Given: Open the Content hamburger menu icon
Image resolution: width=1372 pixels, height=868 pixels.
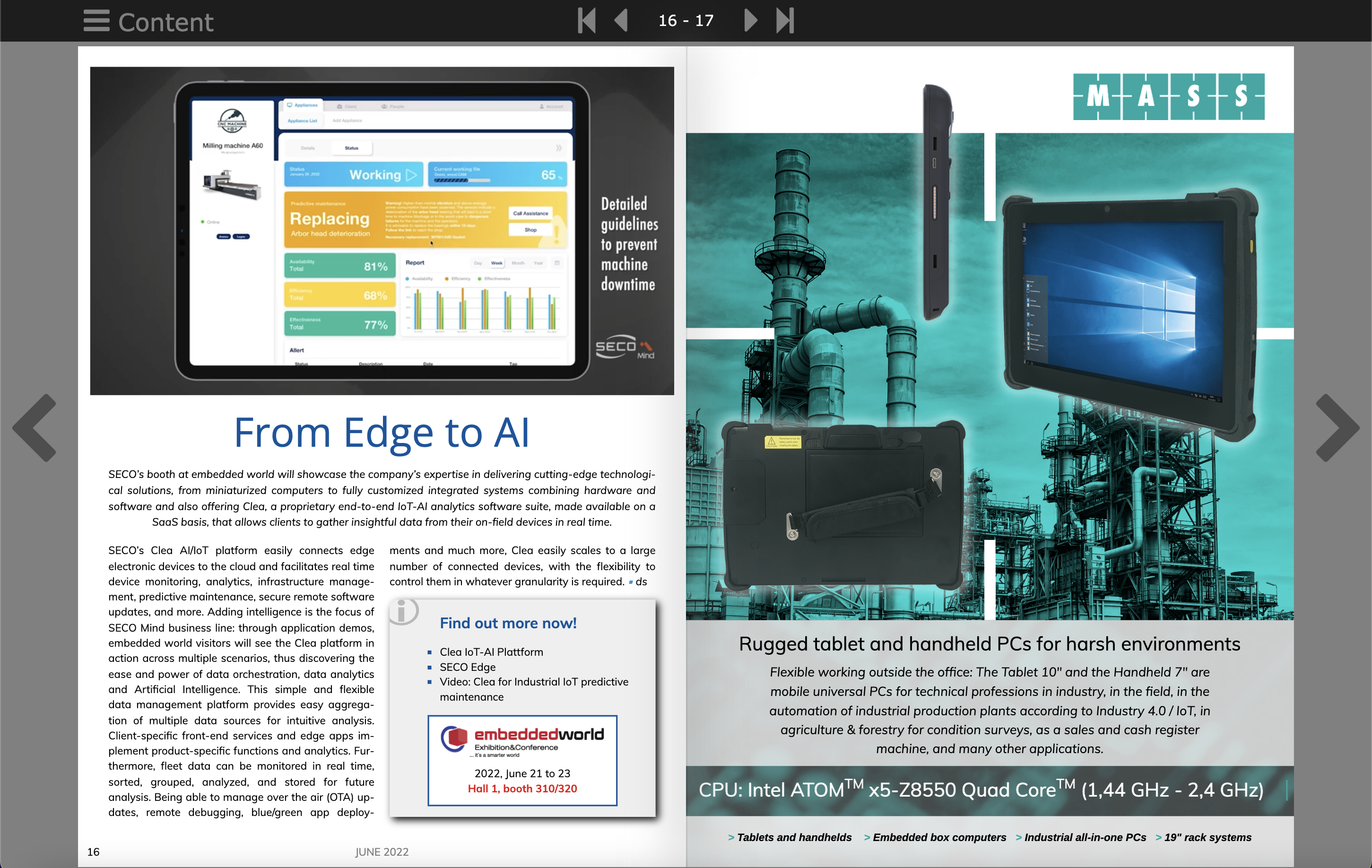Looking at the screenshot, I should point(96,21).
